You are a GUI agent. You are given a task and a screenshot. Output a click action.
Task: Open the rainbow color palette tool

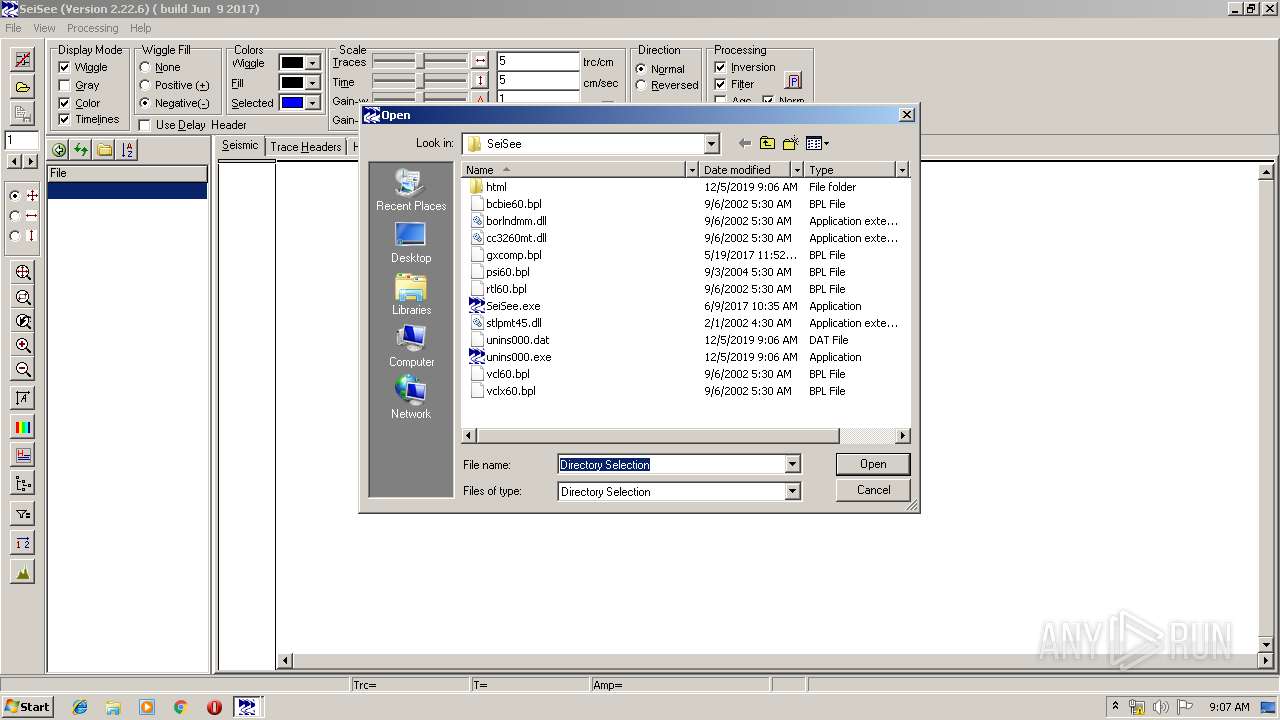tap(22, 427)
